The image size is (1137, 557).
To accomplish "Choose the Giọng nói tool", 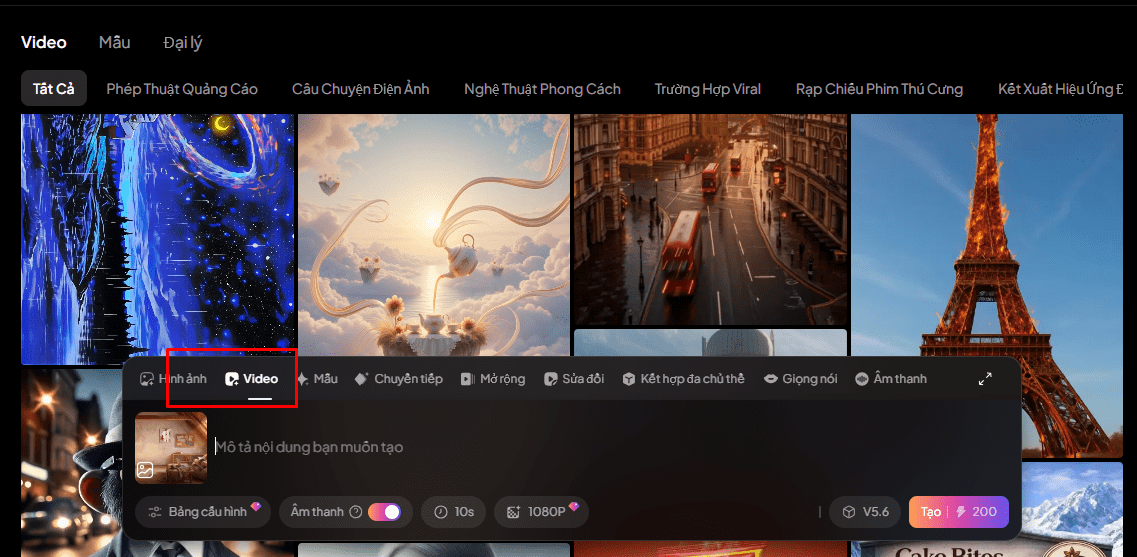I will [x=801, y=379].
